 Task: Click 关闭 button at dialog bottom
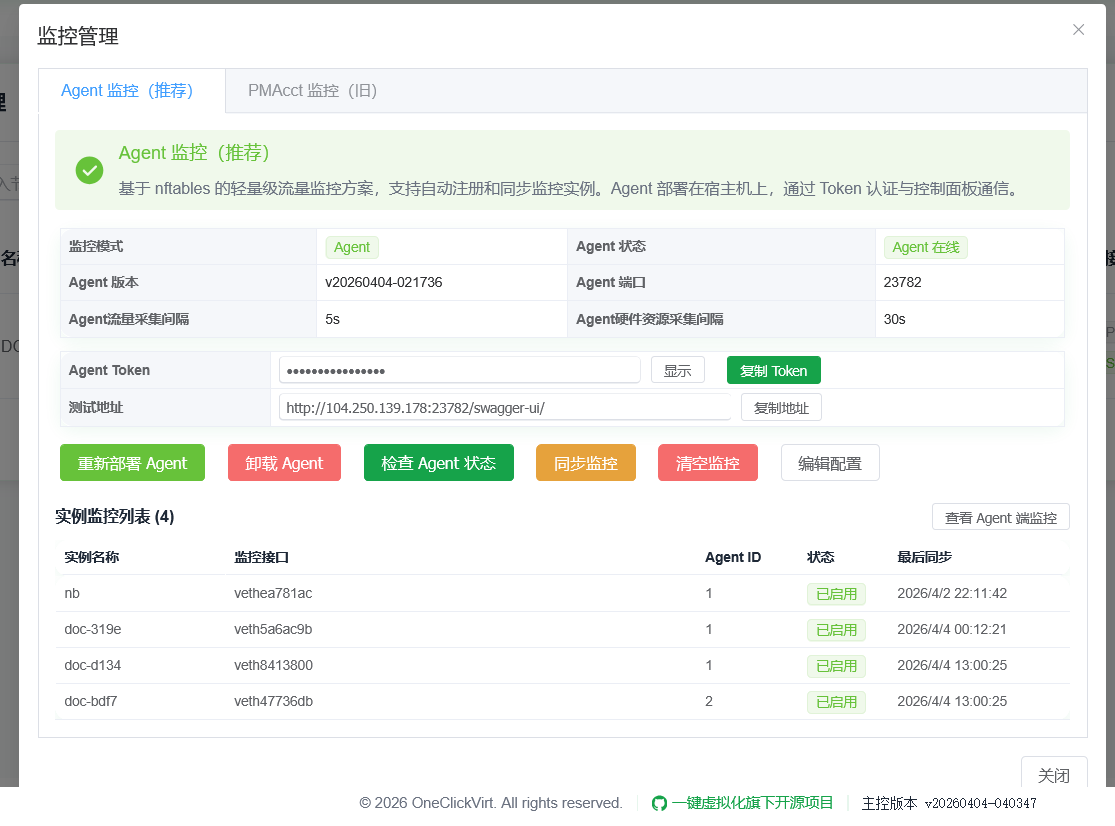(1053, 775)
